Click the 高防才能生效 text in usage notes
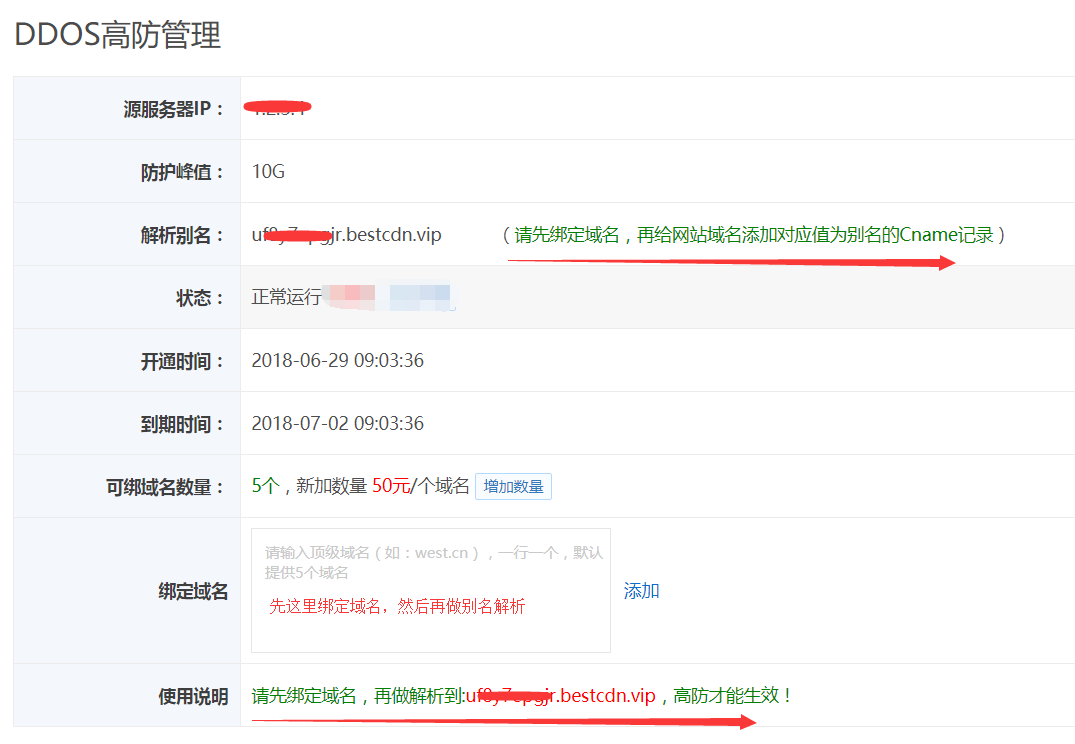 tap(734, 696)
